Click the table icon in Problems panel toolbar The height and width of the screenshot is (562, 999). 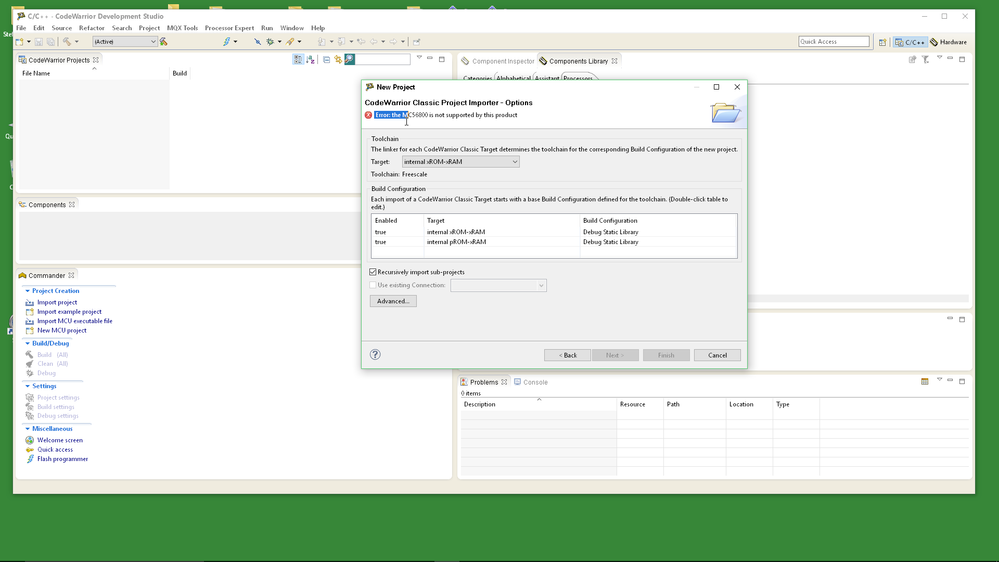[x=924, y=381]
